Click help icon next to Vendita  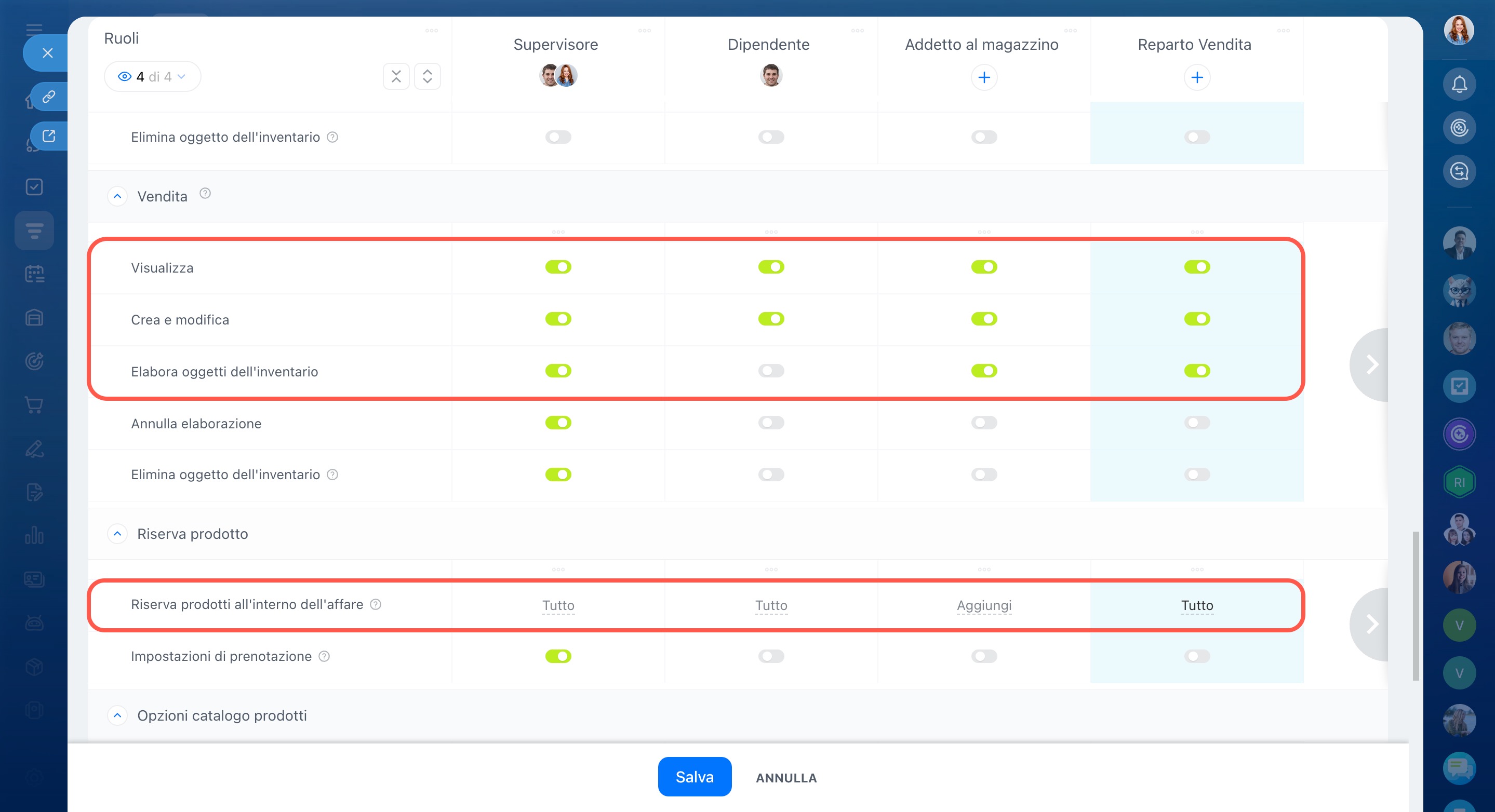coord(205,193)
